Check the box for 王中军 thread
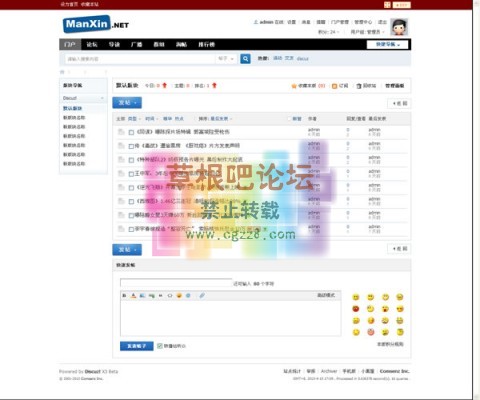The height and width of the screenshot is (400, 480). coord(131,174)
